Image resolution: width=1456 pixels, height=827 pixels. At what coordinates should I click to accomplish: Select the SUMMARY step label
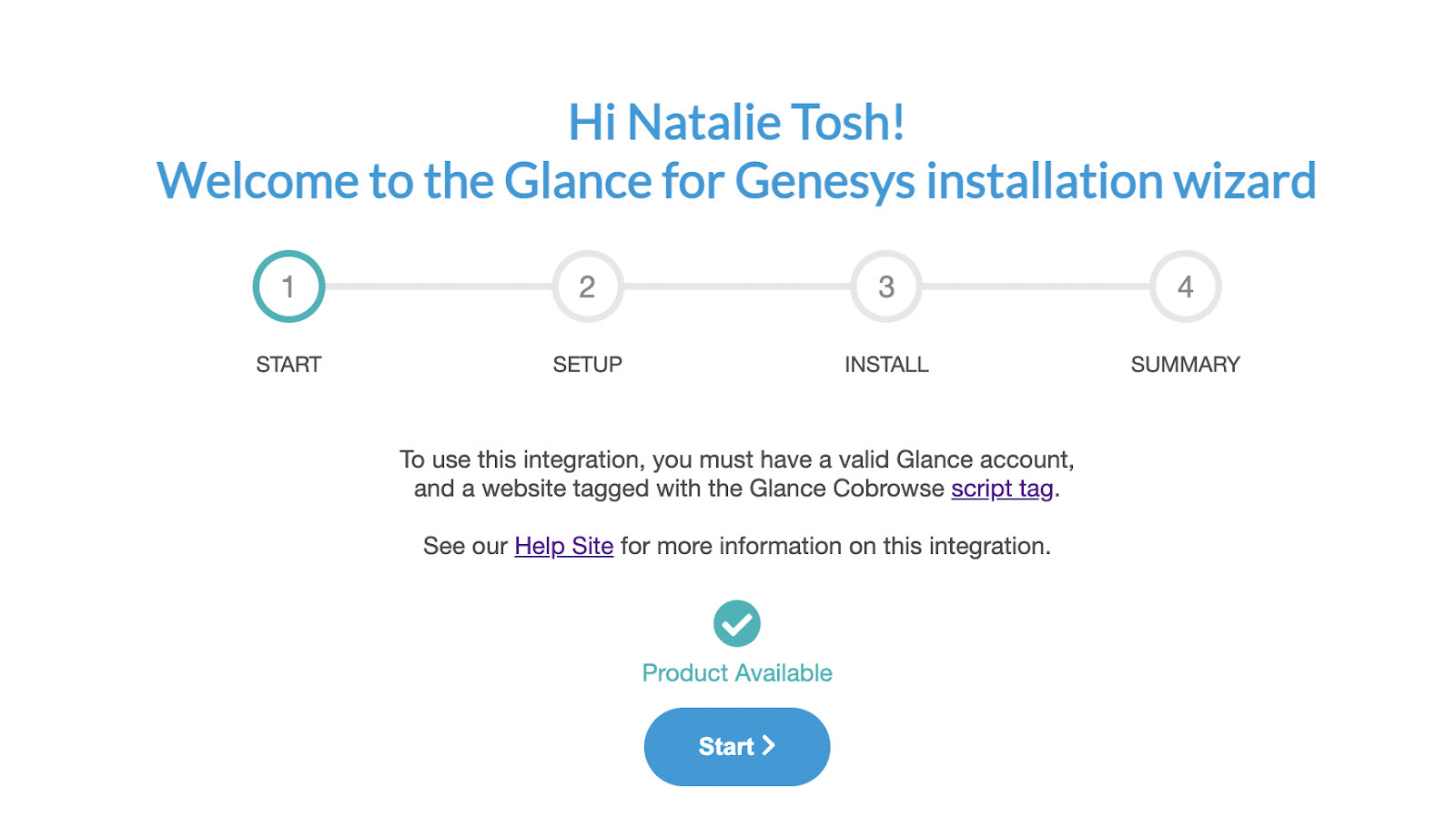[1185, 365]
